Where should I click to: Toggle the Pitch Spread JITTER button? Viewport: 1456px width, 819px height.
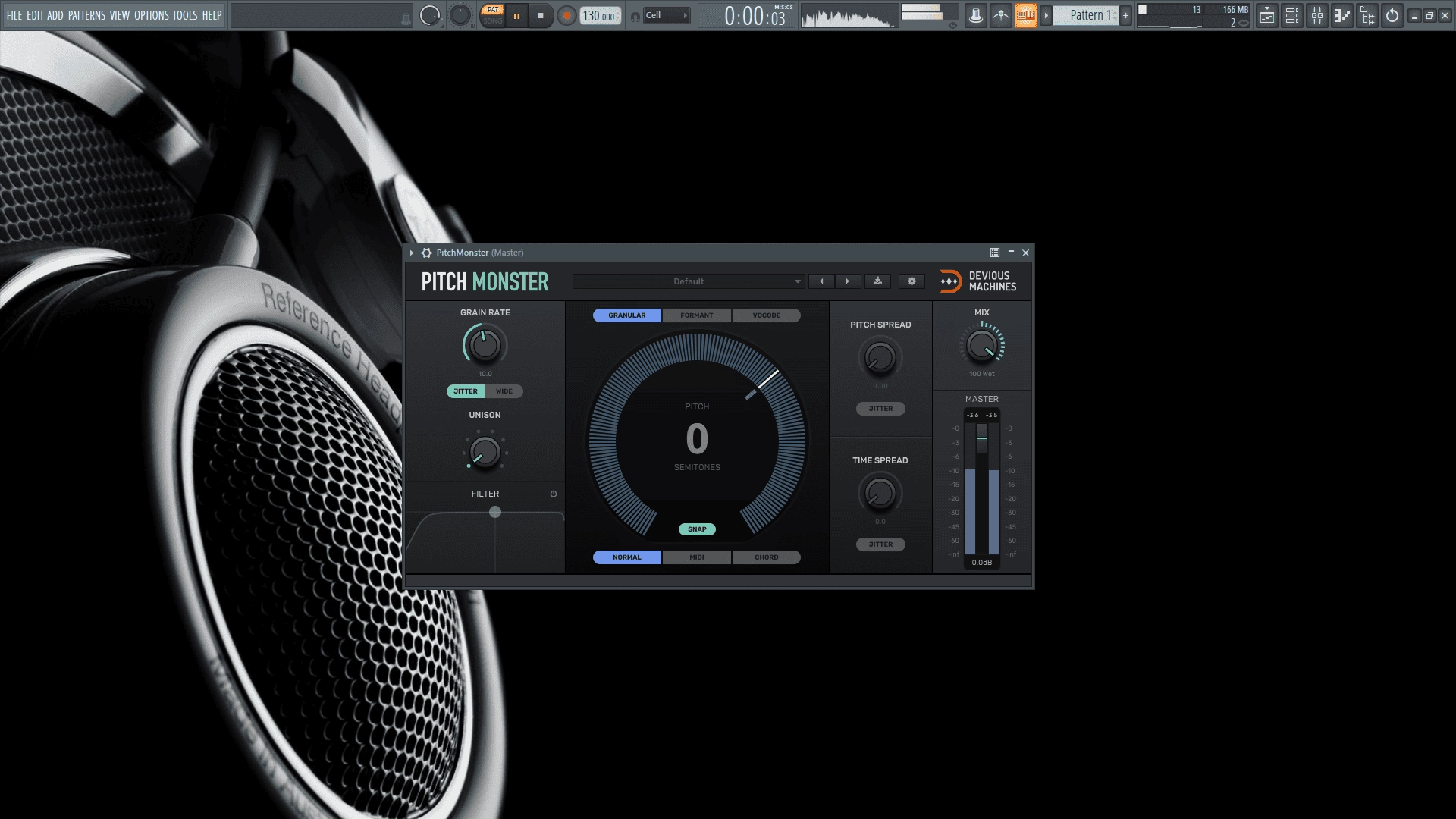[x=880, y=409]
